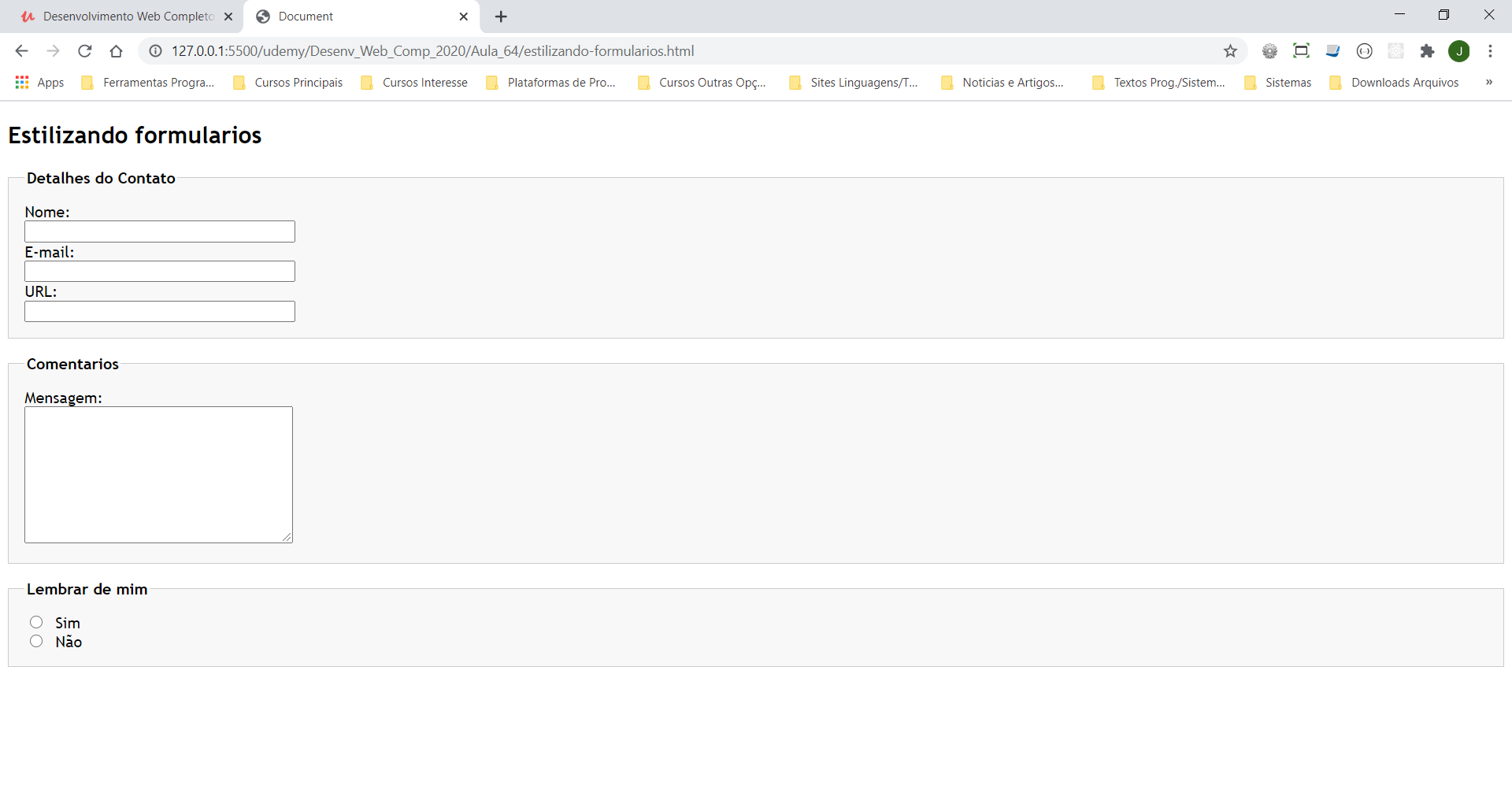Image resolution: width=1512 pixels, height=811 pixels.
Task: Click the screen capture extension icon
Action: click(x=1301, y=51)
